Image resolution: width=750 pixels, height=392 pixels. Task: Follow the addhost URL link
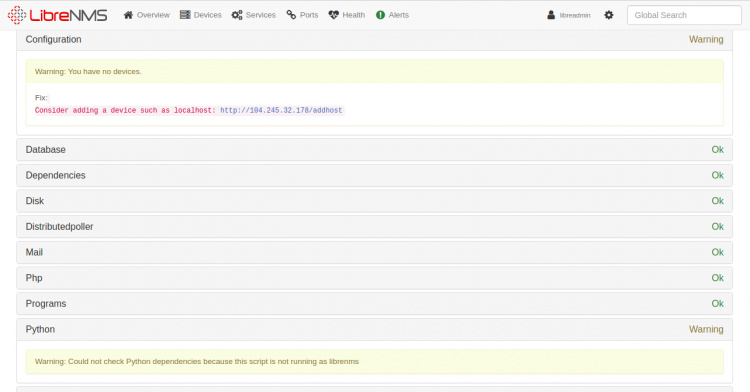pyautogui.click(x=281, y=110)
